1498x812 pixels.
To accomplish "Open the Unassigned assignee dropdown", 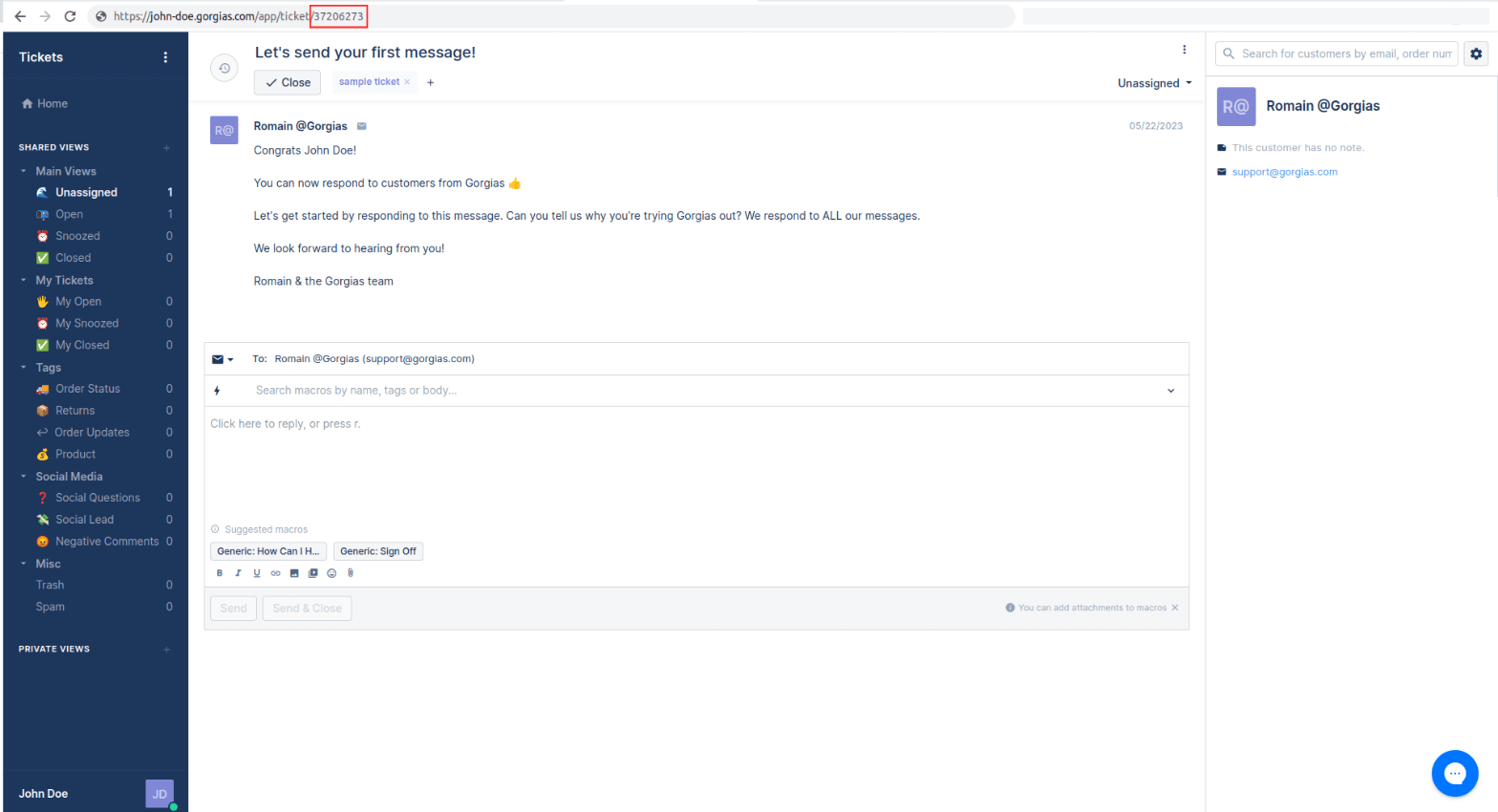I will point(1155,83).
